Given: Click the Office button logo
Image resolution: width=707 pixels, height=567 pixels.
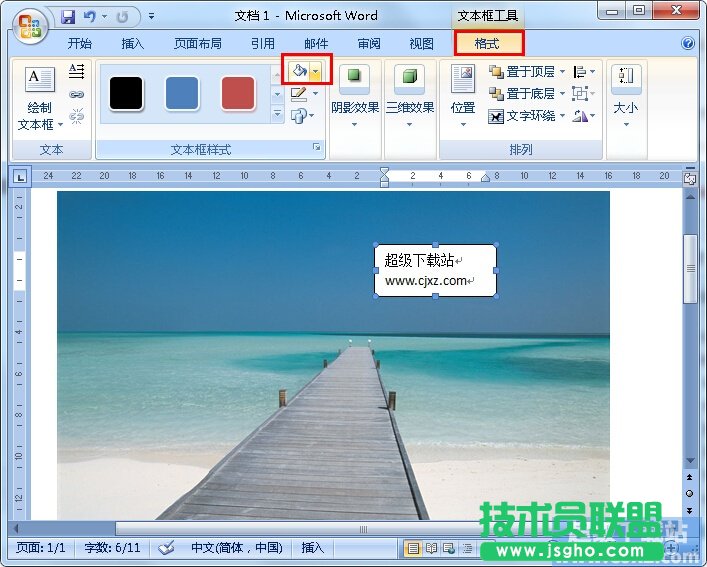Looking at the screenshot, I should [x=28, y=25].
